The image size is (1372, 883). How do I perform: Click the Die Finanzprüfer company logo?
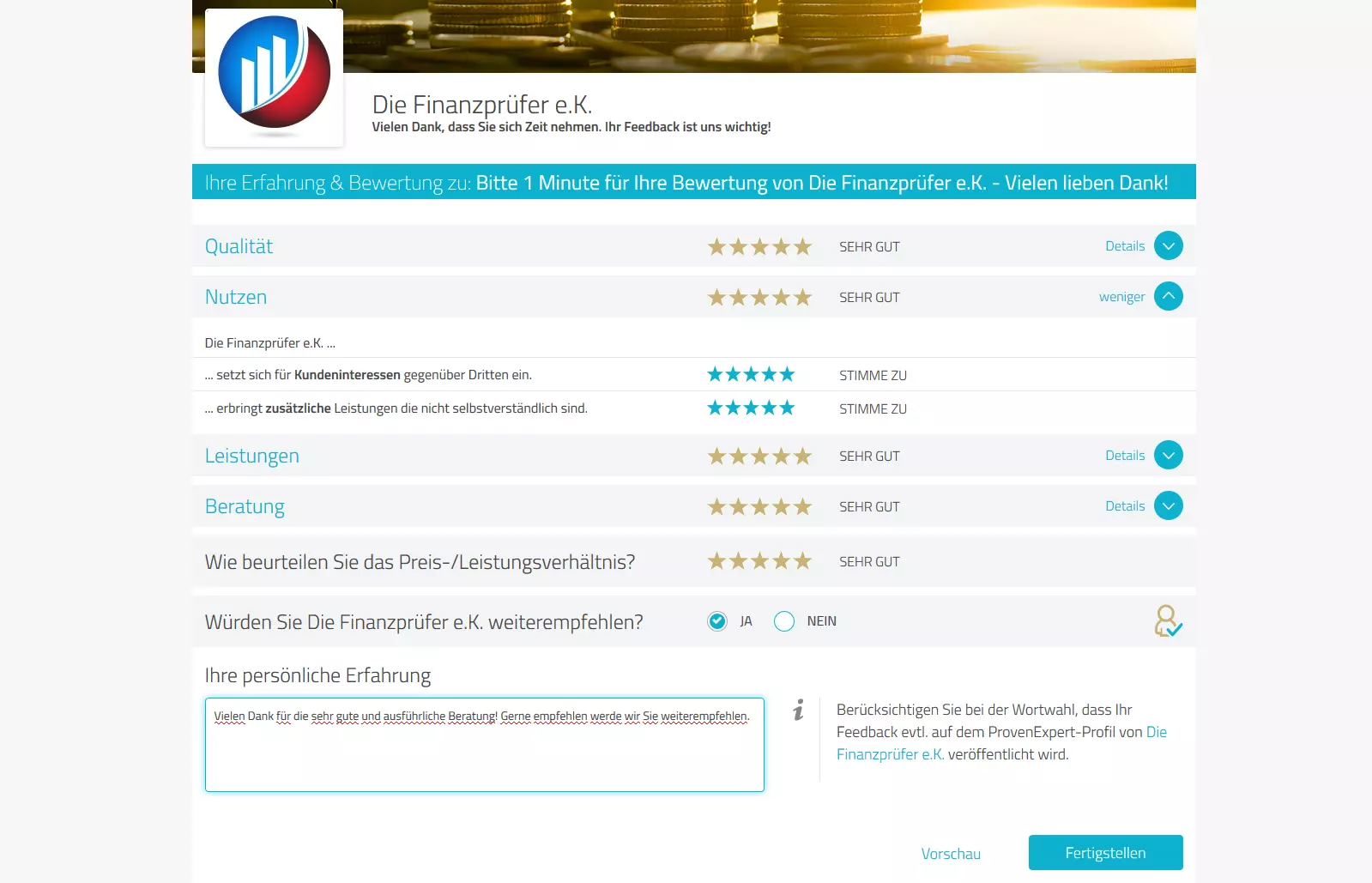click(x=274, y=77)
